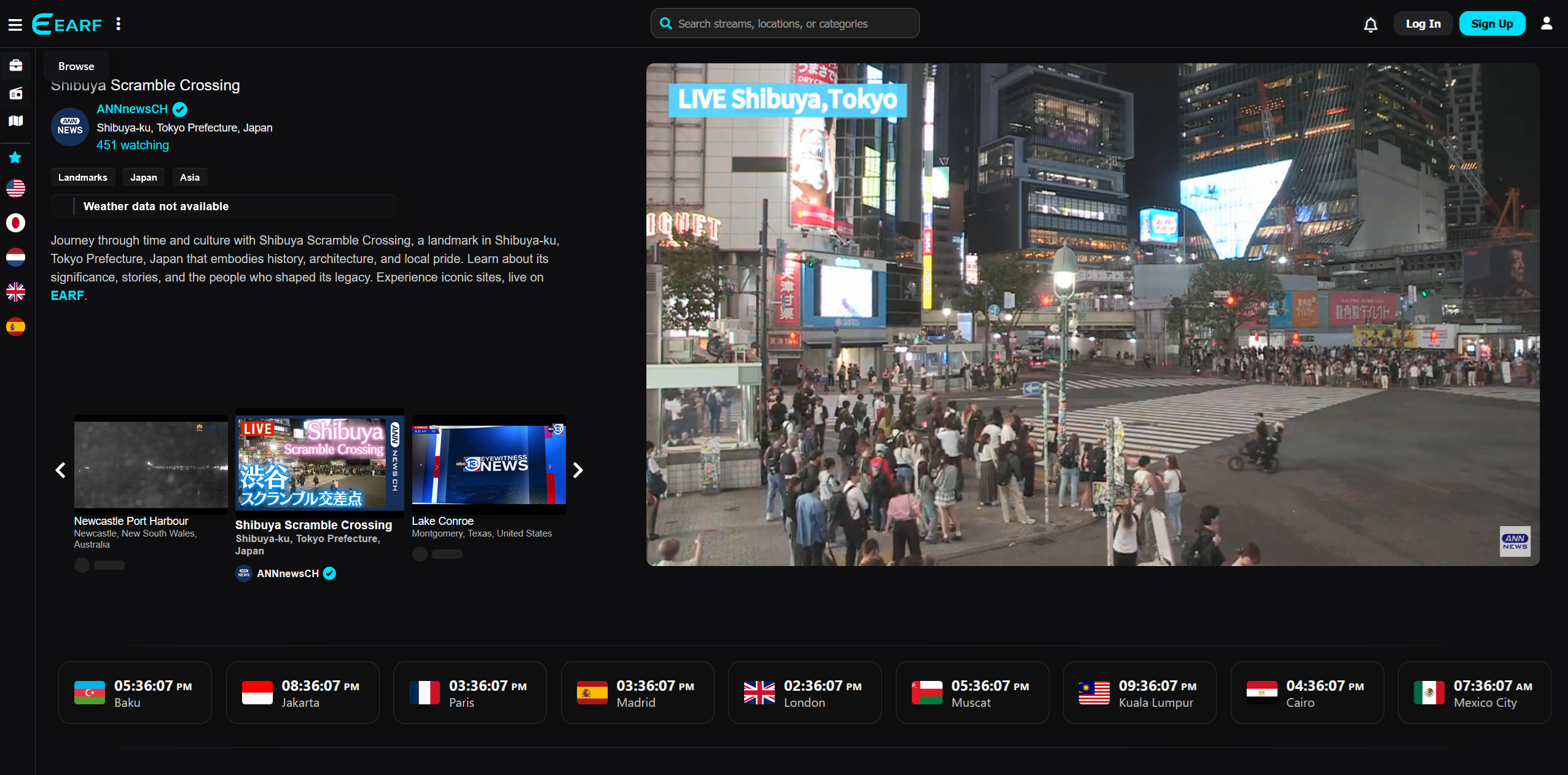Click the three-dot more options icon
The width and height of the screenshot is (1568, 775).
119,24
